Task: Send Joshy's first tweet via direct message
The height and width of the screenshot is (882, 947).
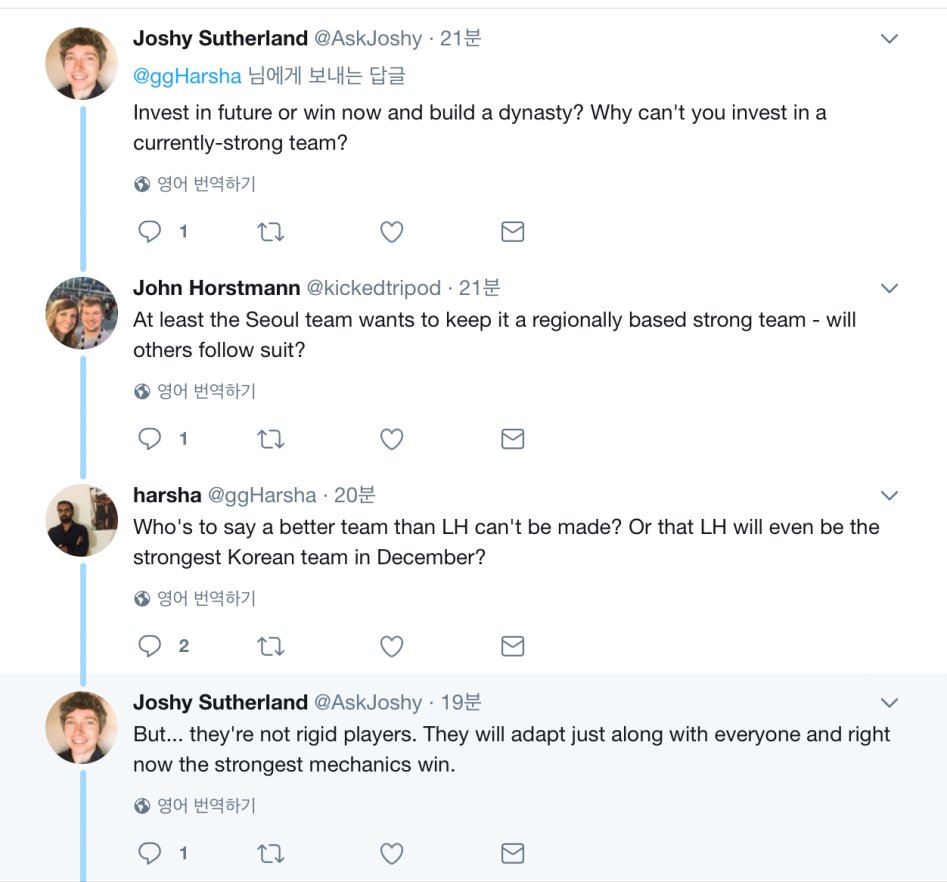Action: point(512,232)
